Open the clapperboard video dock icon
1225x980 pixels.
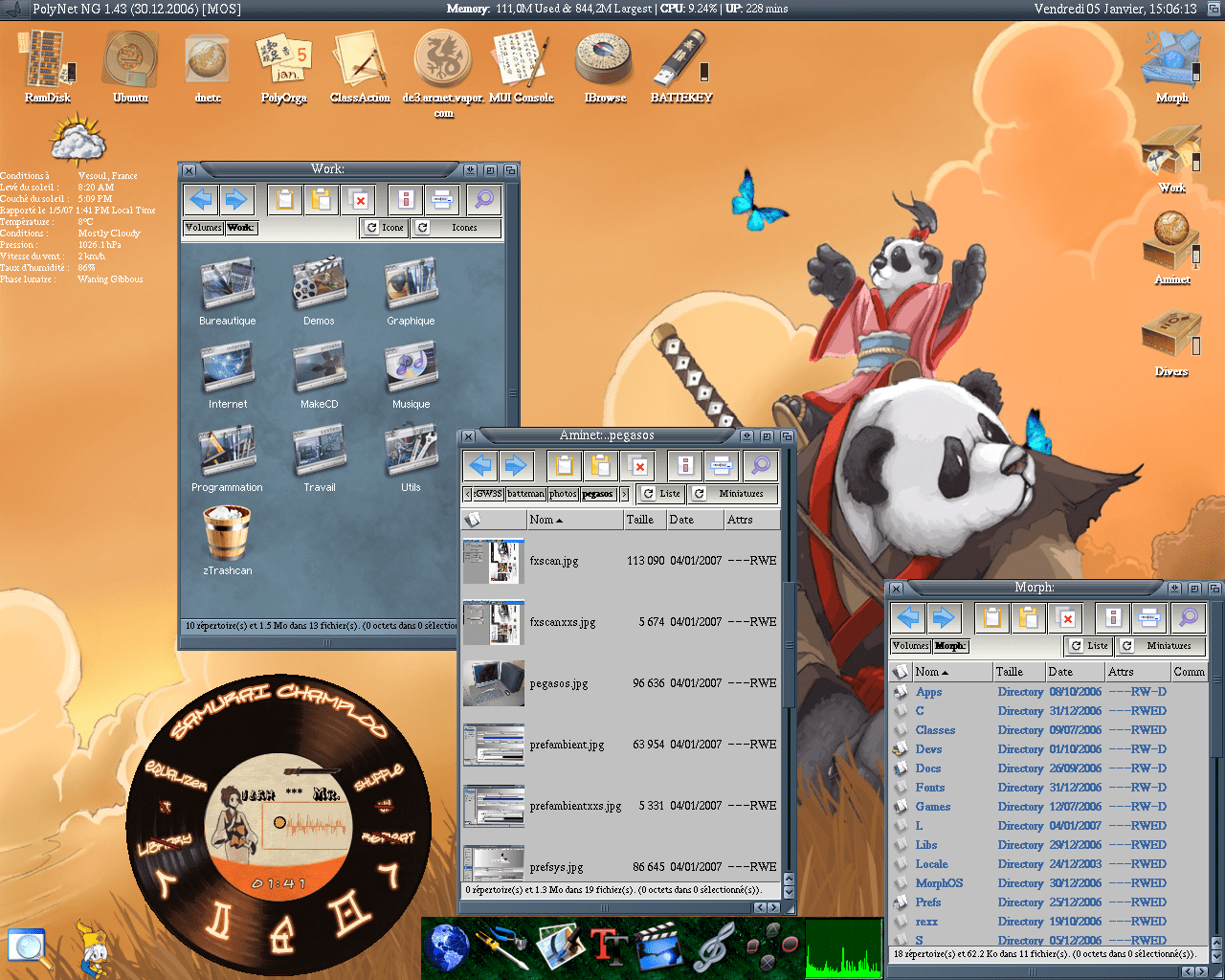click(x=659, y=947)
